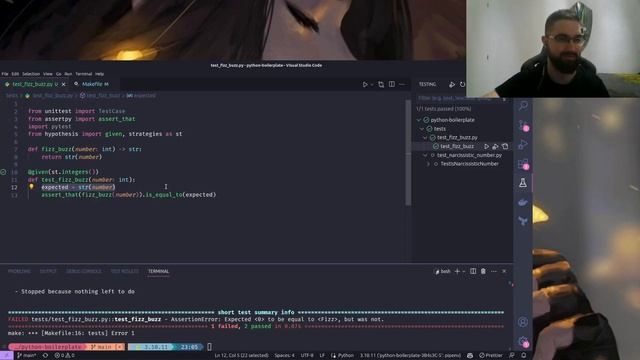Open the File menu
This screenshot has height=360, width=640.
pyautogui.click(x=5, y=74)
